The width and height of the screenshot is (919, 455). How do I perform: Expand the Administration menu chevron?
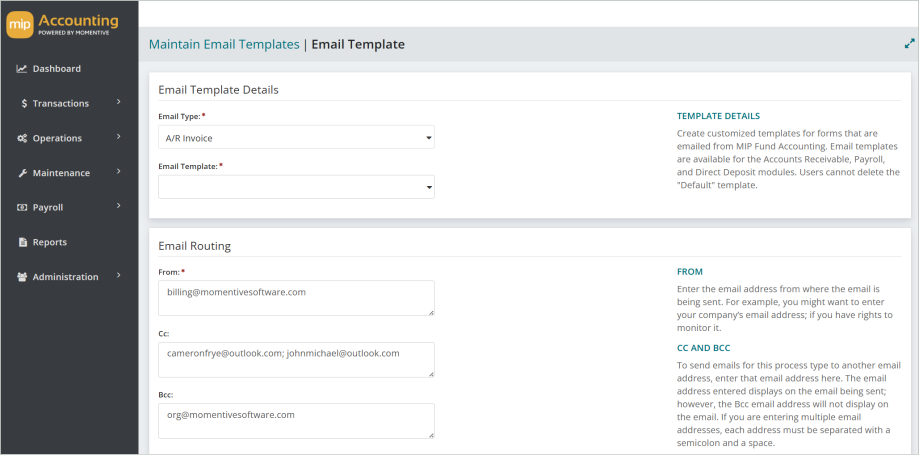[118, 275]
